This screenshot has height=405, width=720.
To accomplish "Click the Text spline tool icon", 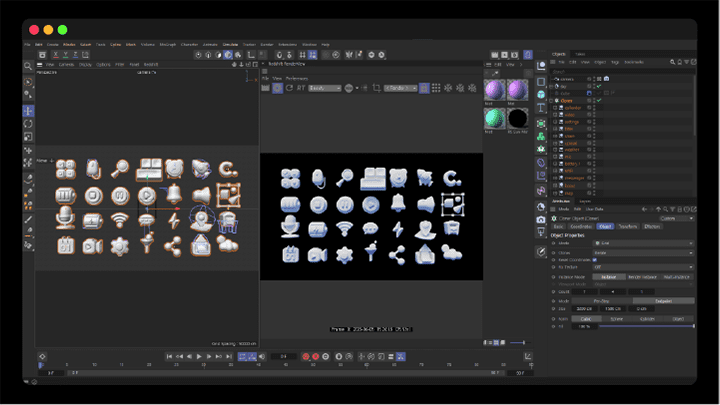I will point(541,108).
